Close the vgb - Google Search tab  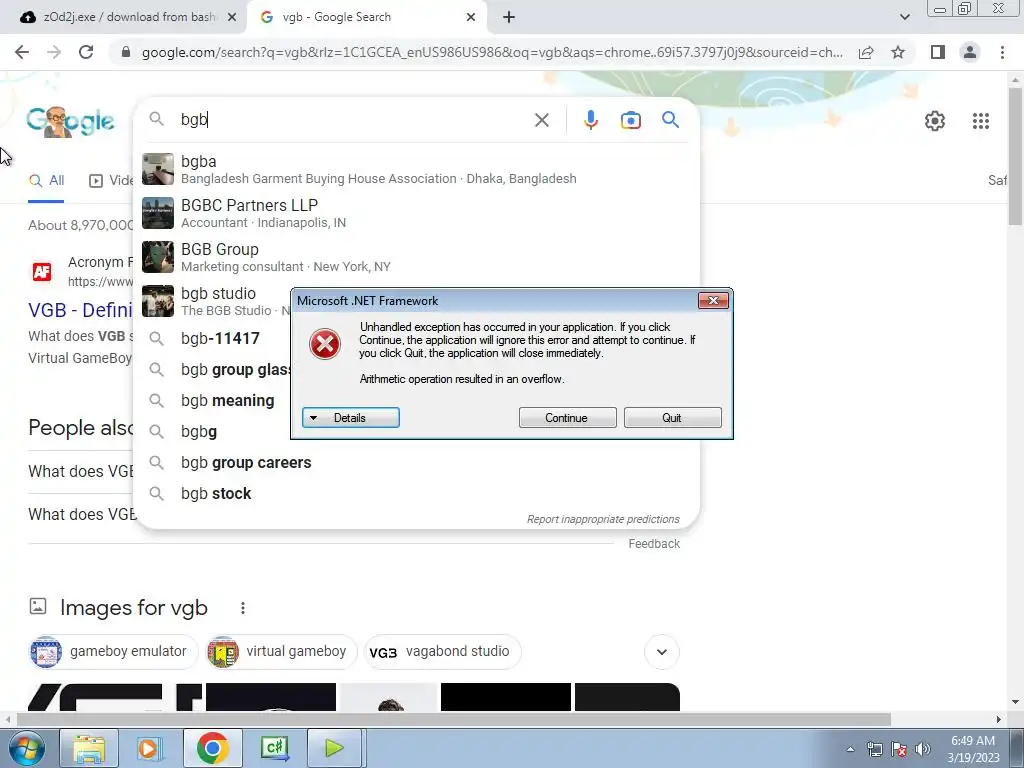(471, 17)
